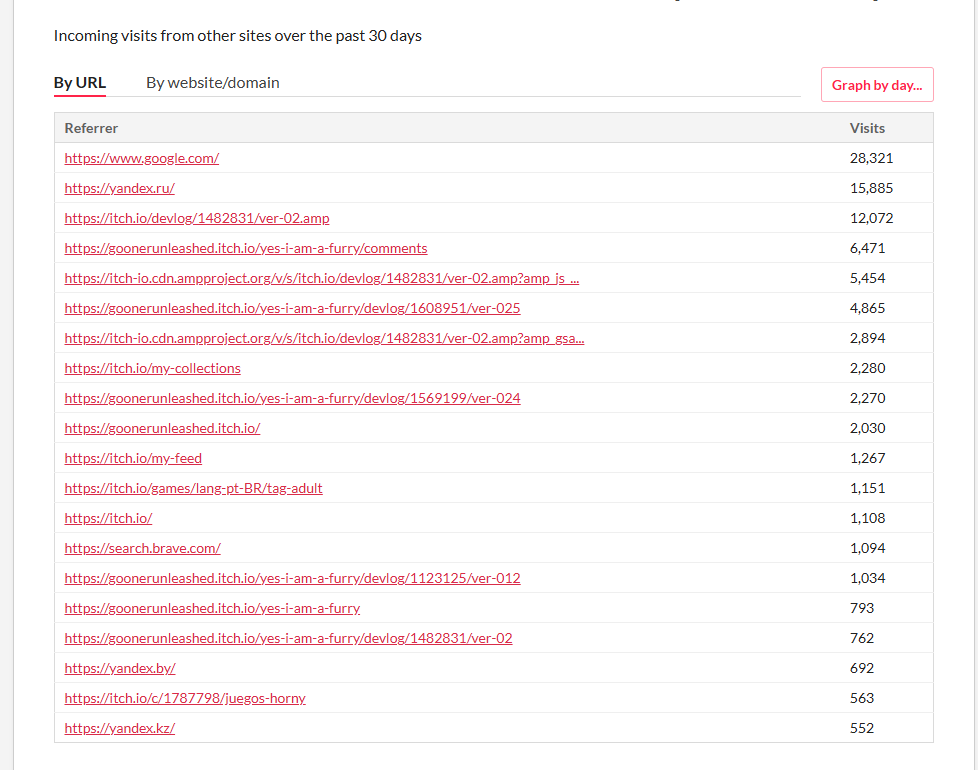978x770 pixels.
Task: Open the itch.io/devlog/1482831/ver-02.amp link
Action: 197,218
